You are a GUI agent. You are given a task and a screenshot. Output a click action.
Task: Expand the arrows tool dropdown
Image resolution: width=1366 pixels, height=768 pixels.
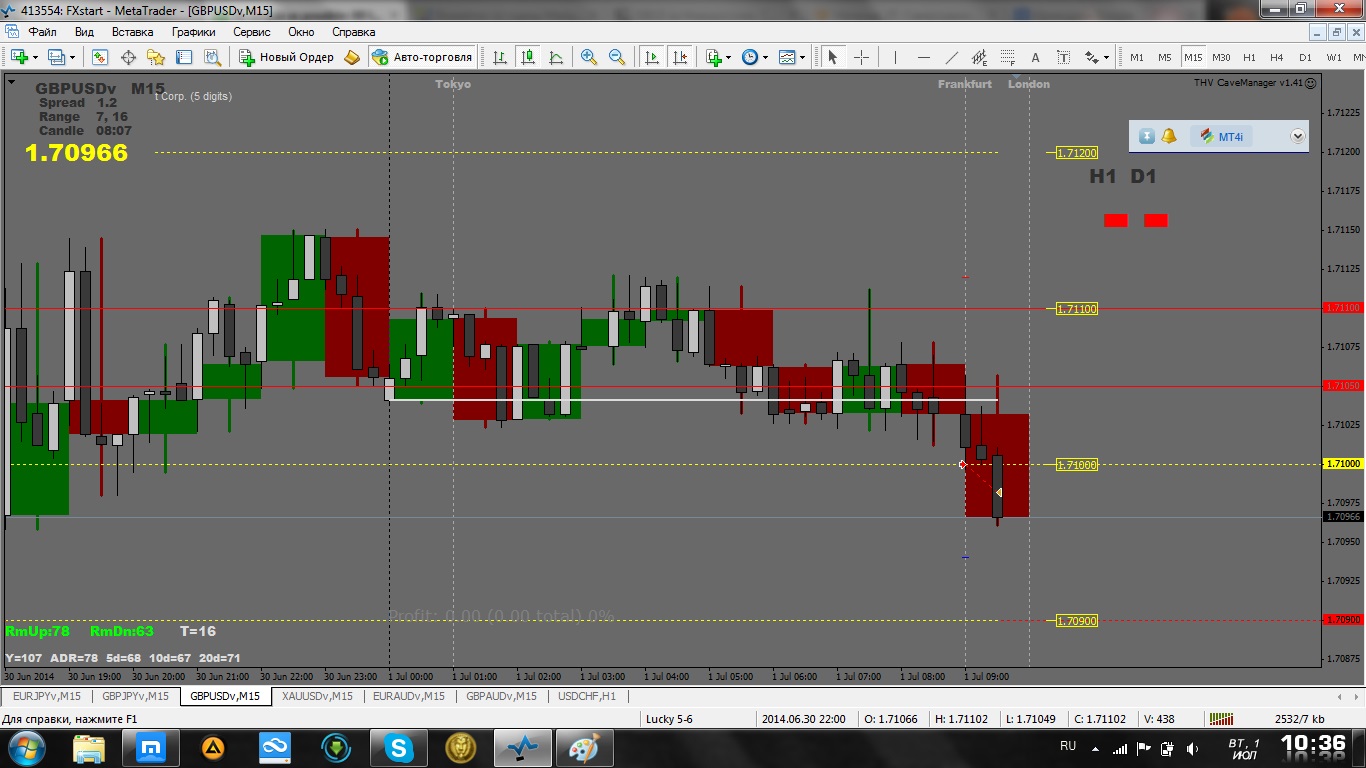point(1107,57)
